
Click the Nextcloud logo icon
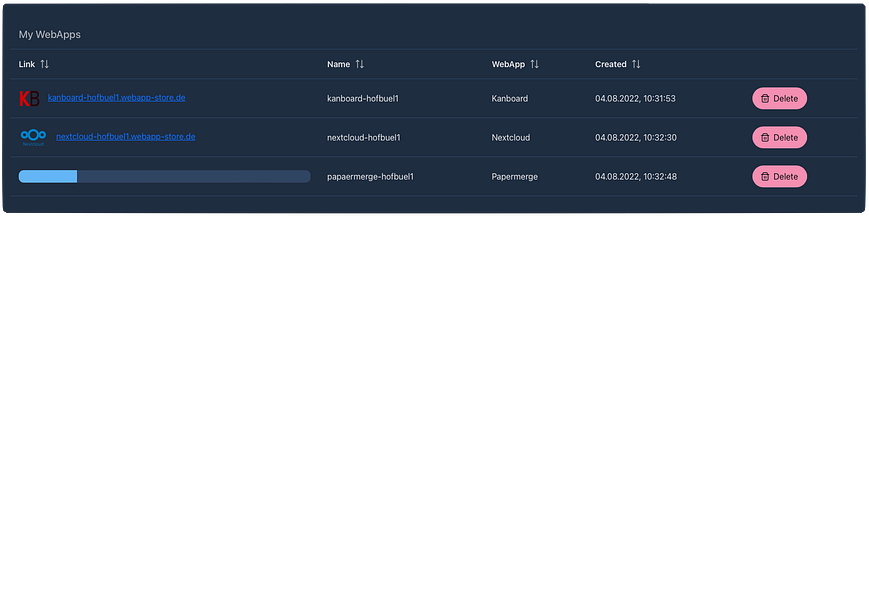pos(33,137)
